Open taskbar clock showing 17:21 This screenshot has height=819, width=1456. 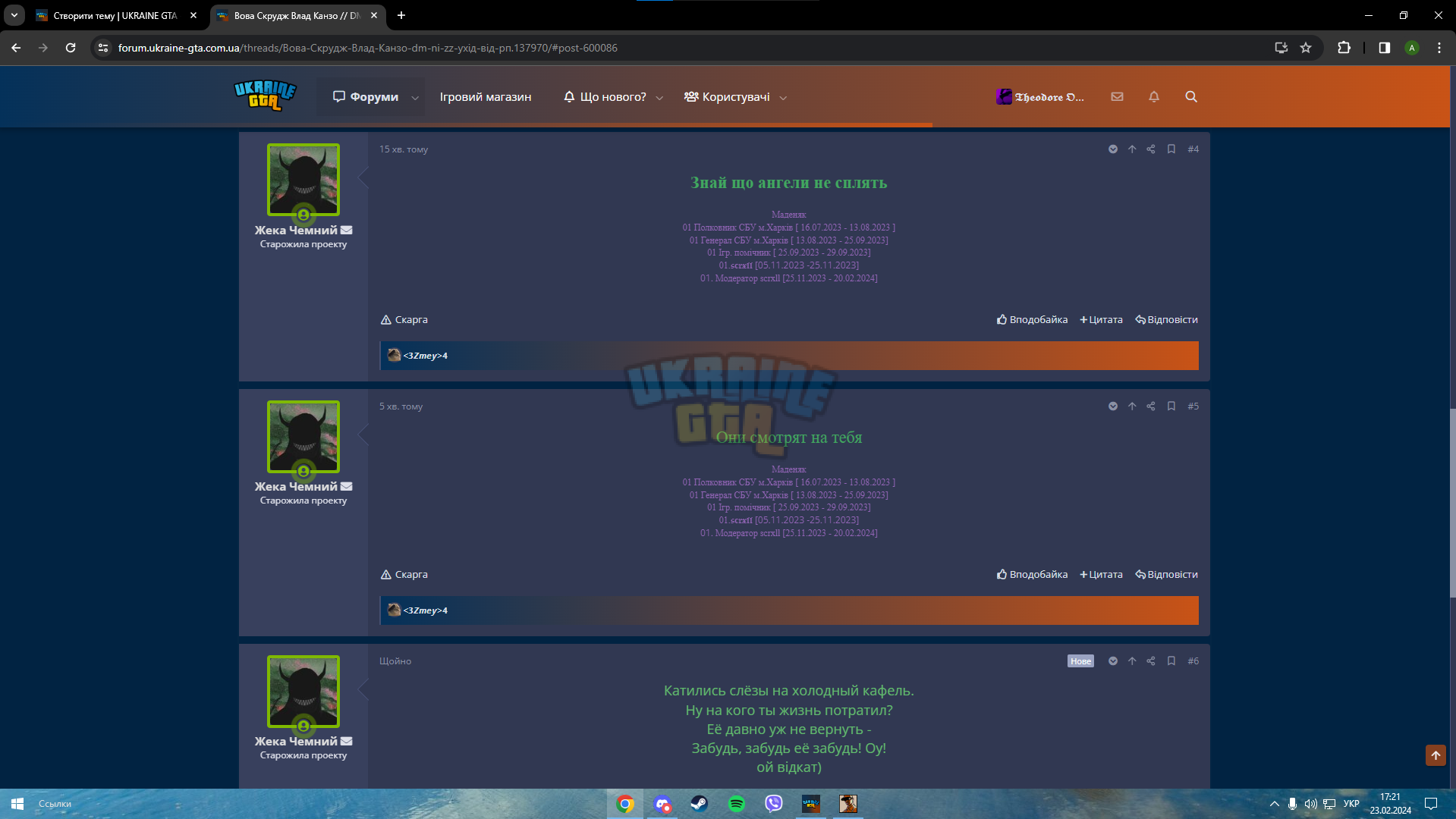pos(1390,804)
